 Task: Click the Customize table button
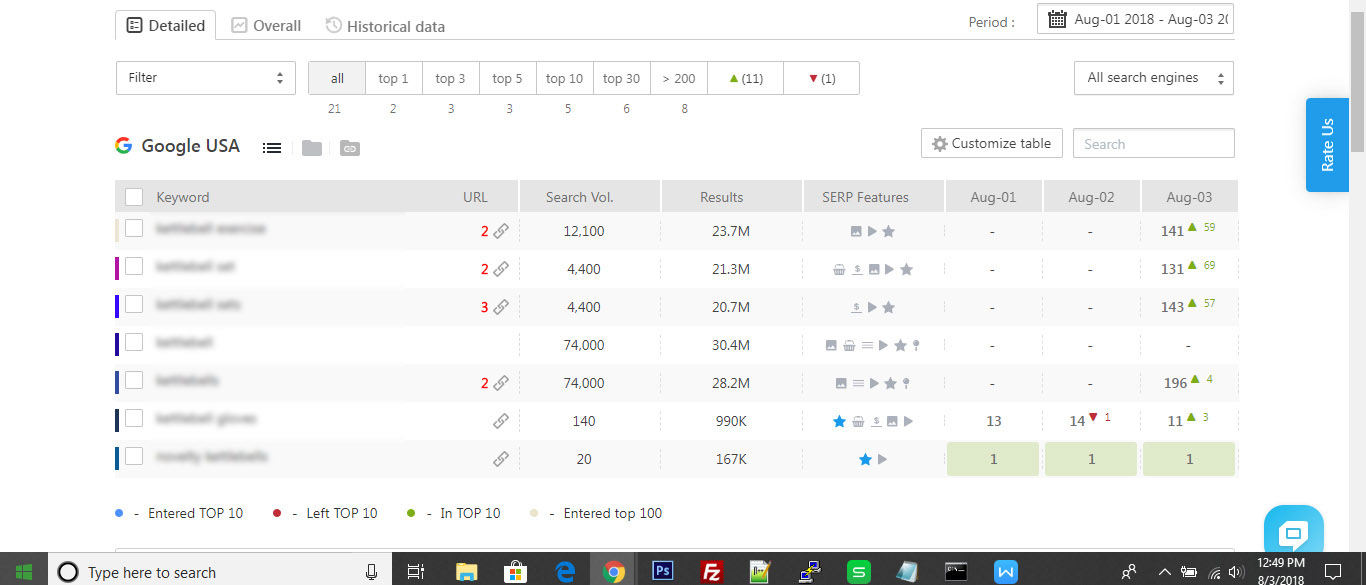click(x=991, y=143)
